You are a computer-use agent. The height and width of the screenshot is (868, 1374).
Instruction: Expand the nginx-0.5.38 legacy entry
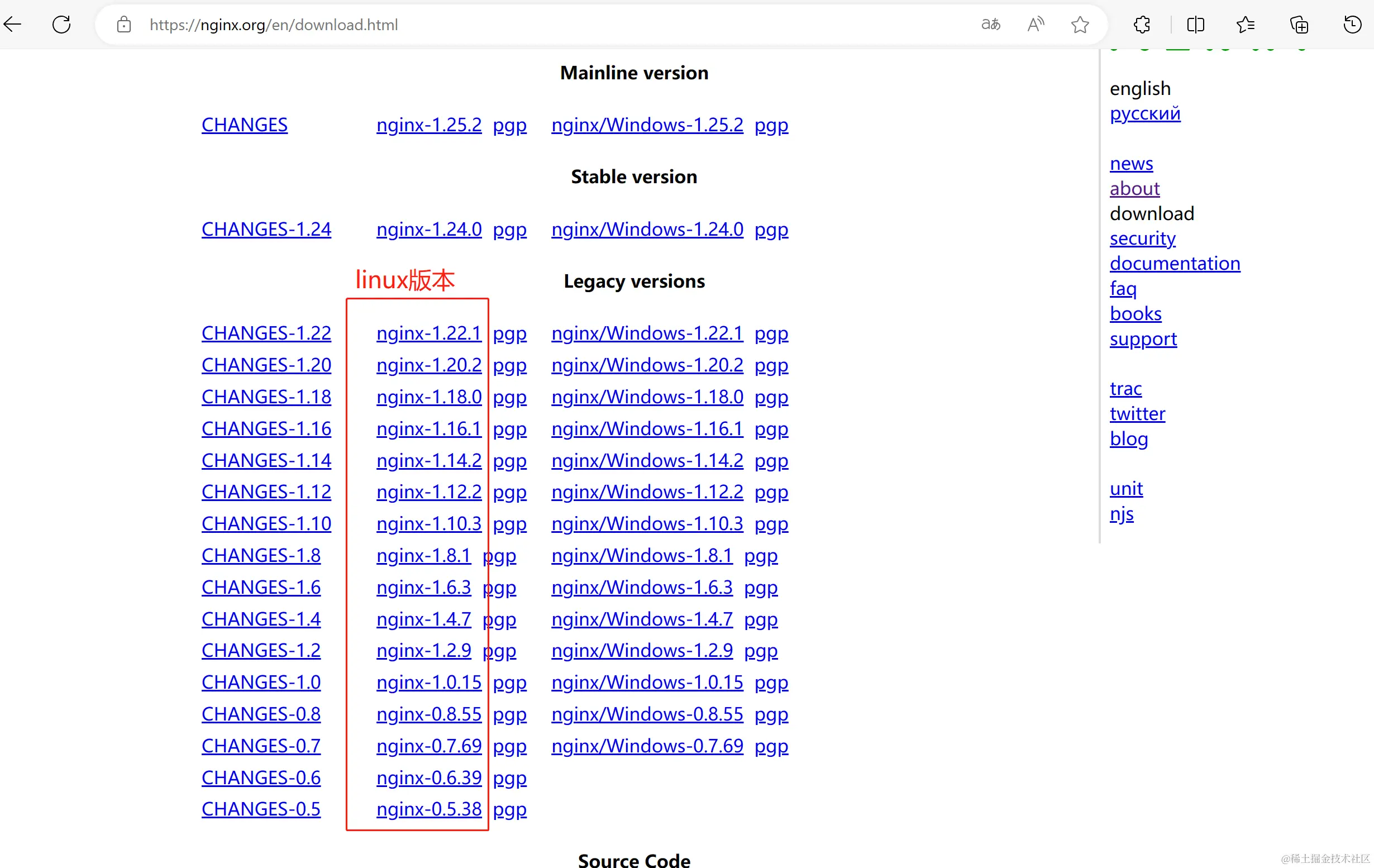tap(428, 809)
